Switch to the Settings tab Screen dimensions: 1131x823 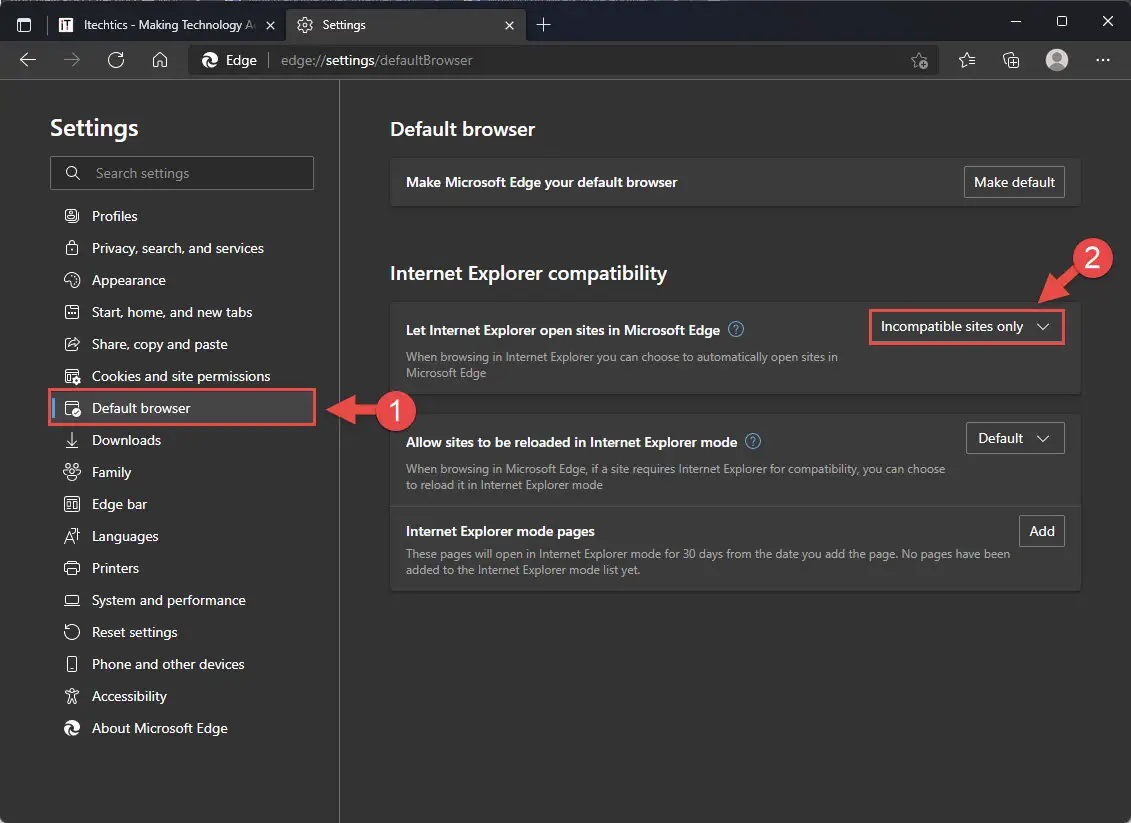405,25
